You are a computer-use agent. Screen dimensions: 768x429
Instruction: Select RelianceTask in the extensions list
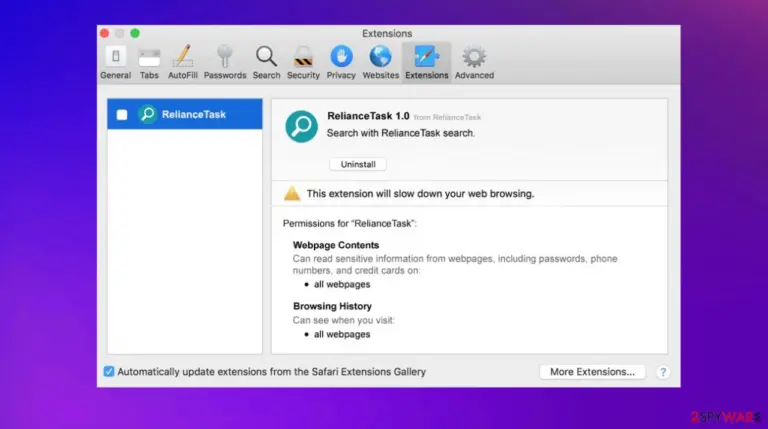tap(185, 114)
